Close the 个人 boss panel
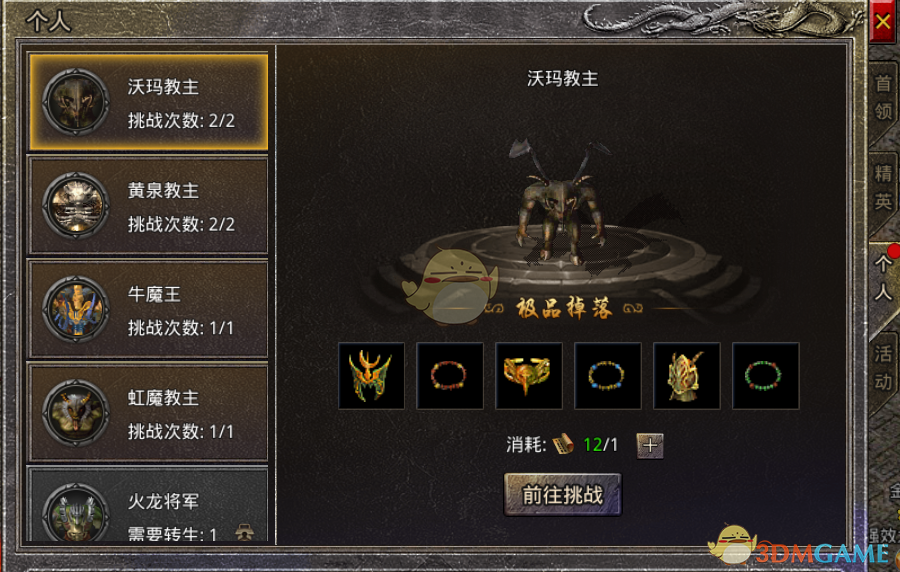Screen dimensions: 900x572 883,22
